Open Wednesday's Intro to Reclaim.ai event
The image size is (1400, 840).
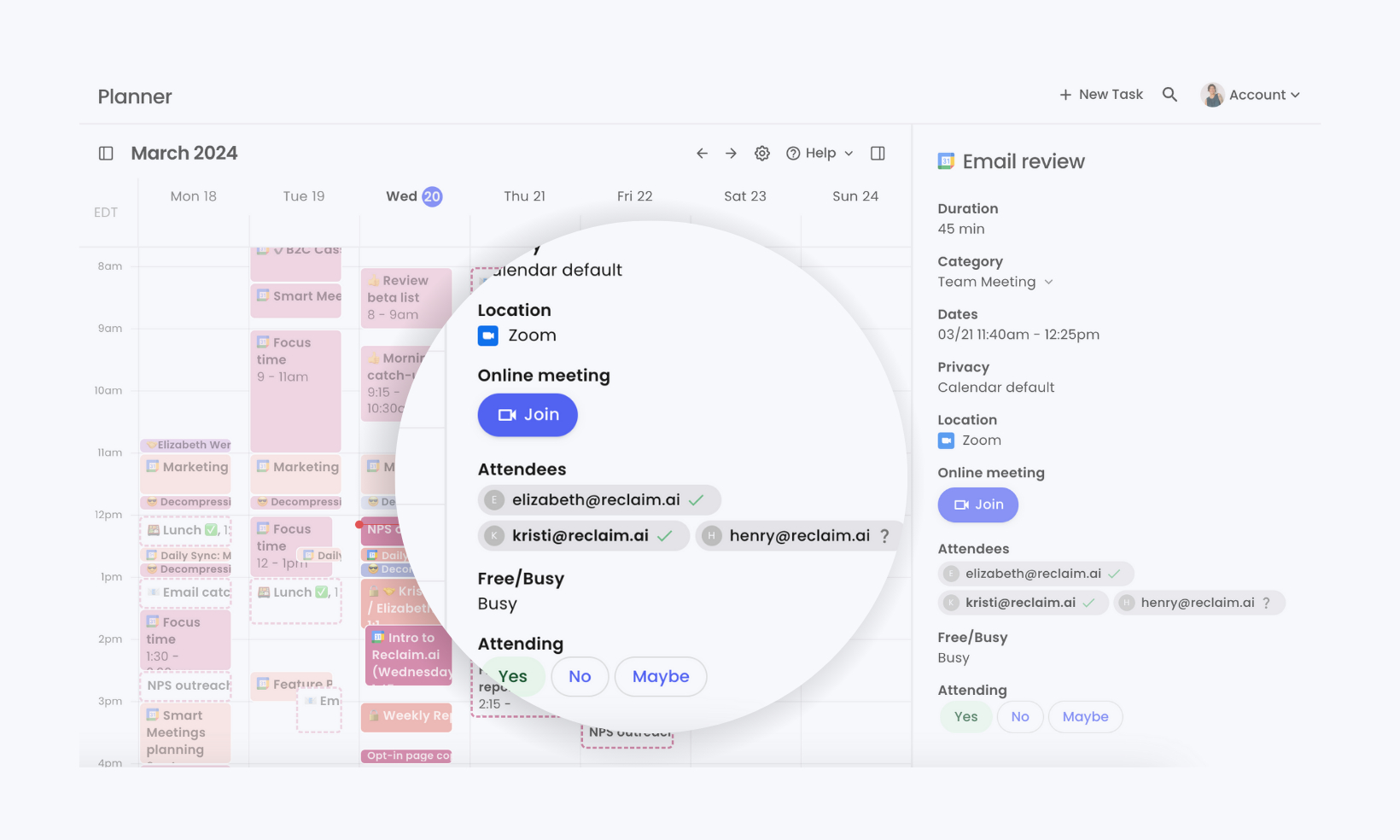click(409, 656)
